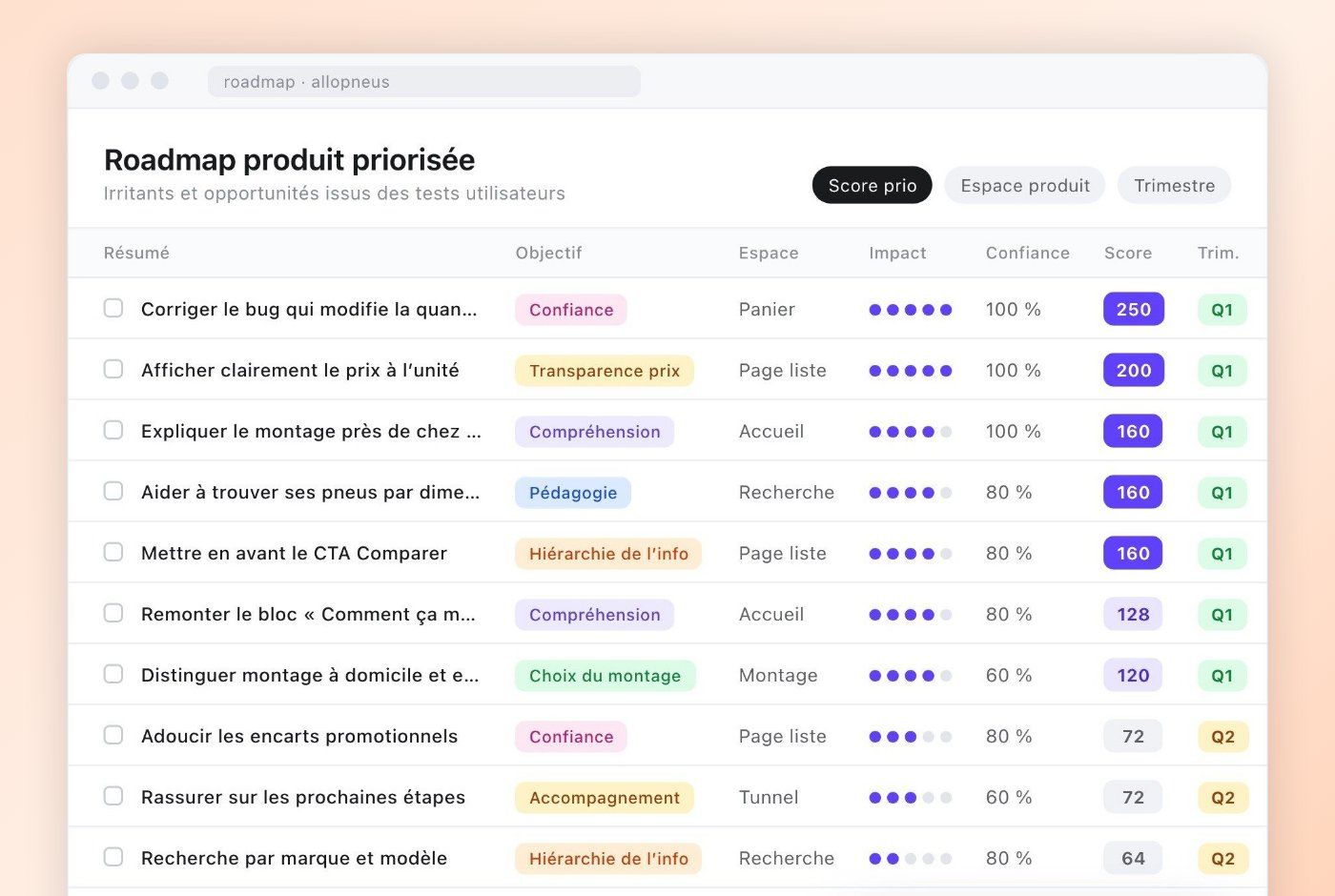Check the Distinguer montage à domicile checkbox
Viewport: 1335px width, 896px height.
(x=113, y=674)
